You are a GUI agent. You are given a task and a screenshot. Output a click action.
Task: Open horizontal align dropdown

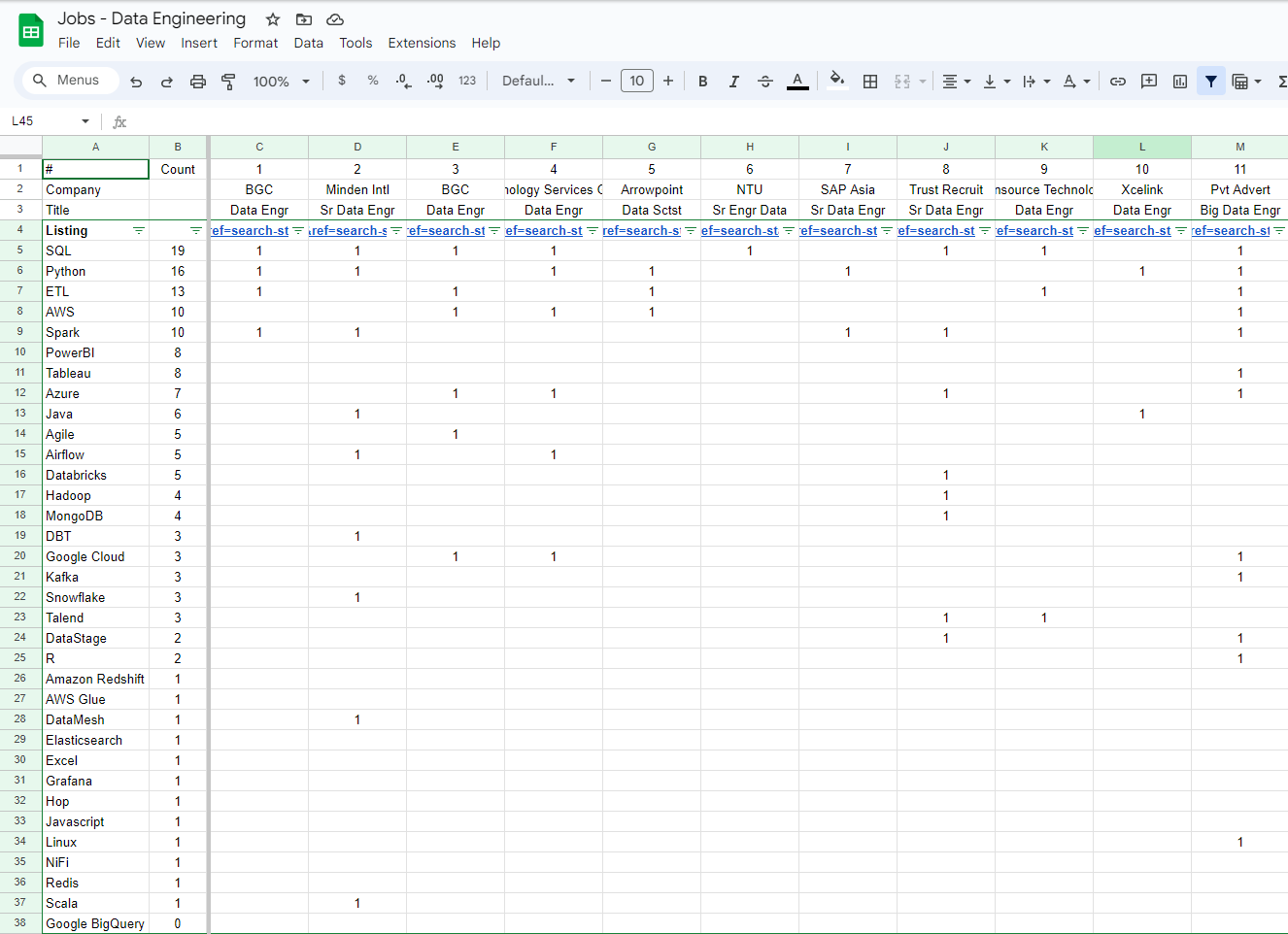pyautogui.click(x=957, y=82)
